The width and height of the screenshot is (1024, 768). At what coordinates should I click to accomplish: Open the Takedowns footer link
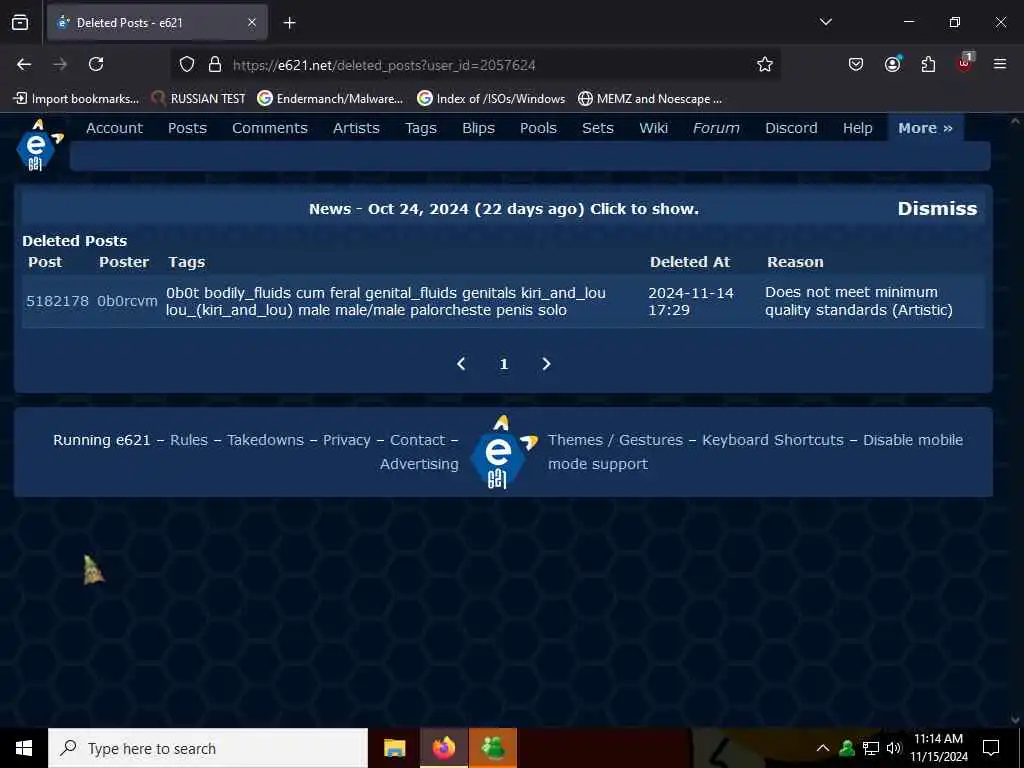coord(265,440)
